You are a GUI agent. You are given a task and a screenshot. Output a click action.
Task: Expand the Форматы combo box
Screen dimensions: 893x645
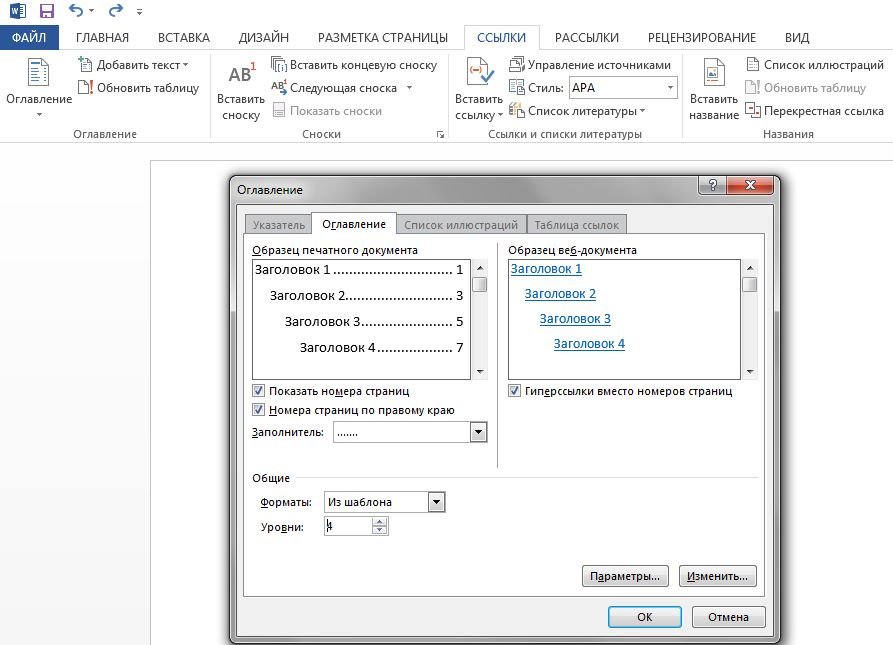click(435, 502)
